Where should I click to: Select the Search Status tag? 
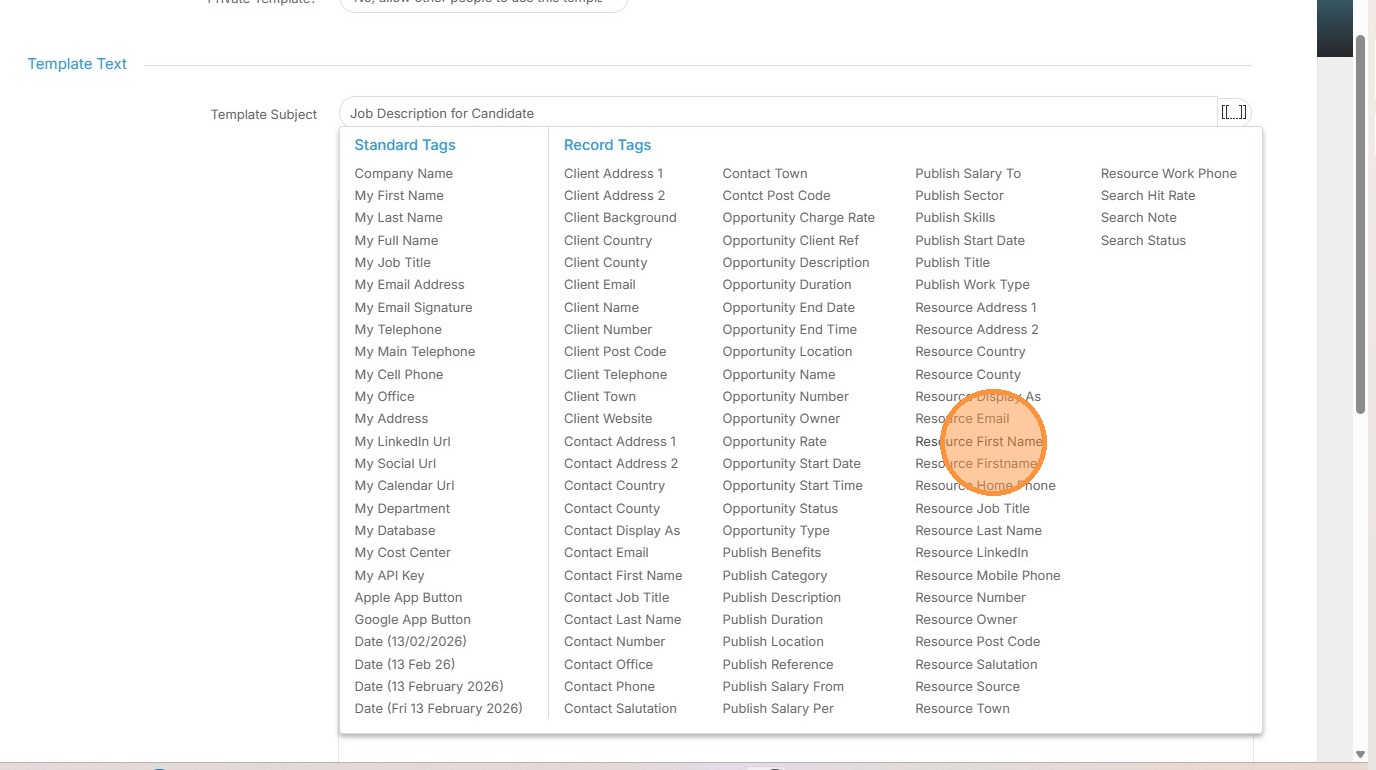[x=1144, y=240]
